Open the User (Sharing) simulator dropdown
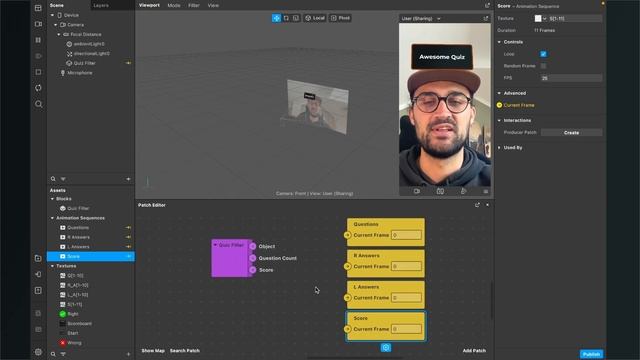Viewport: 640px width, 360px height. pos(421,18)
